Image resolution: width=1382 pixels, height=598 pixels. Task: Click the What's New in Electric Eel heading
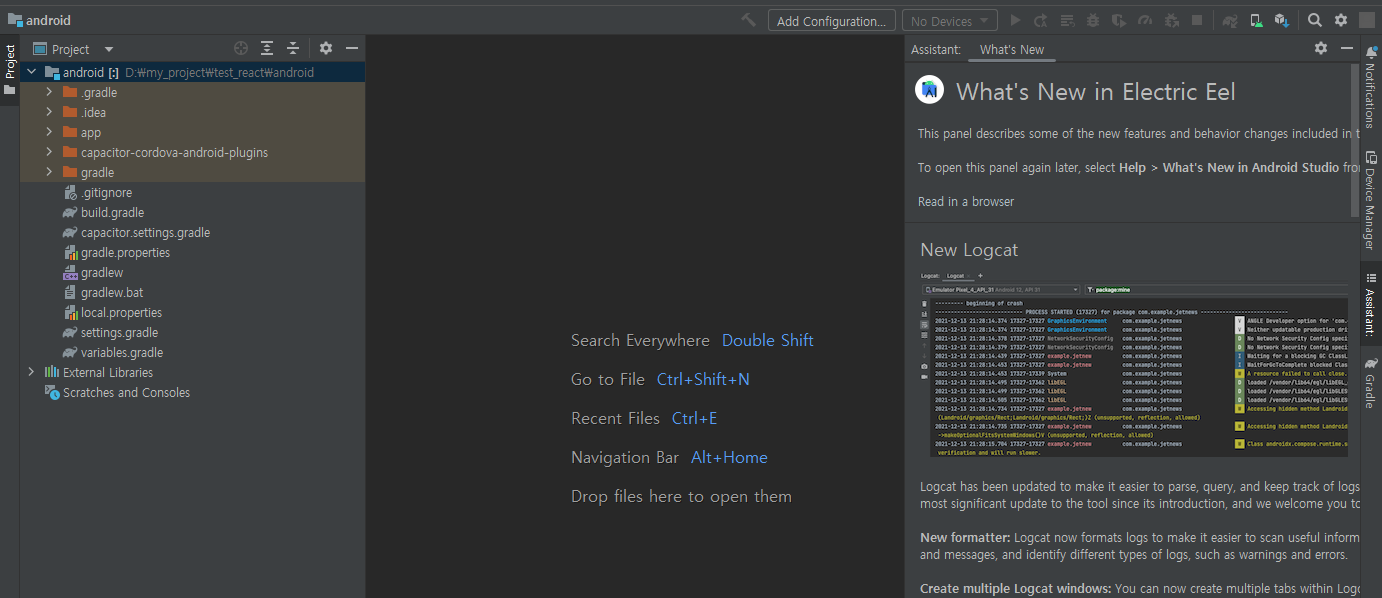[x=1096, y=92]
